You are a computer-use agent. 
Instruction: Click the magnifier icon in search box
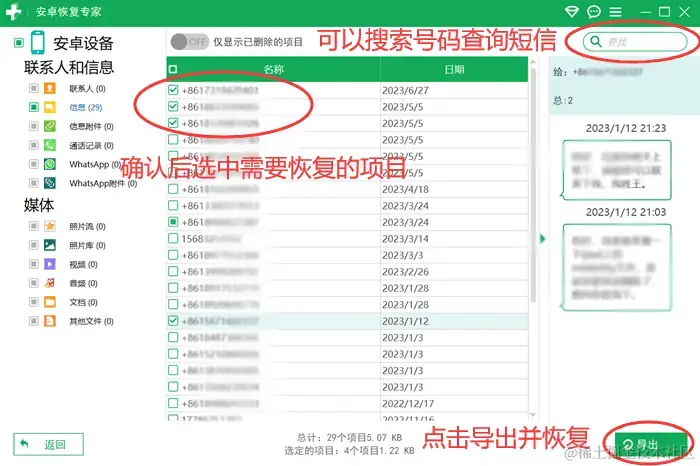click(596, 42)
